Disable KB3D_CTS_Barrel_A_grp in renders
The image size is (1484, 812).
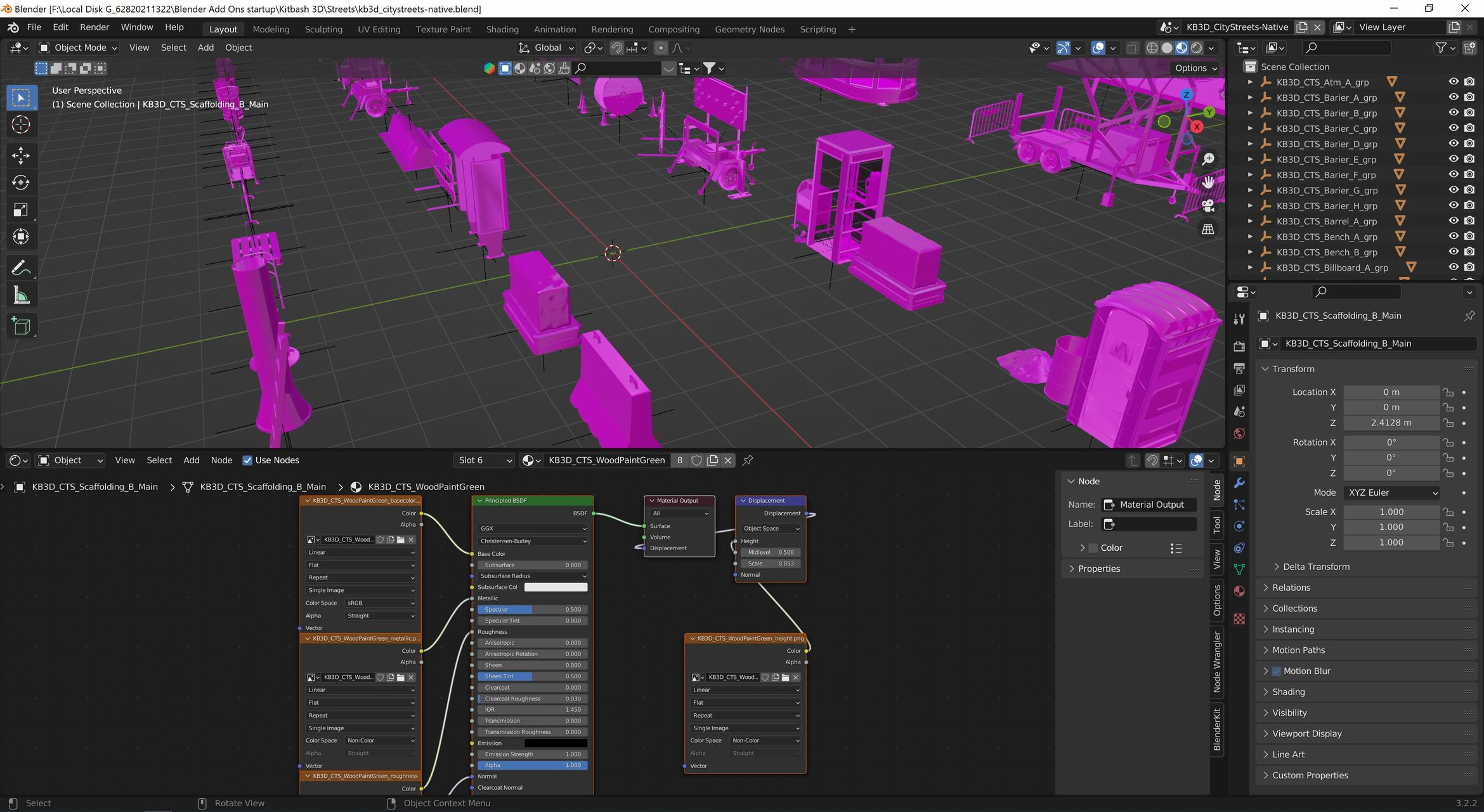(x=1469, y=221)
